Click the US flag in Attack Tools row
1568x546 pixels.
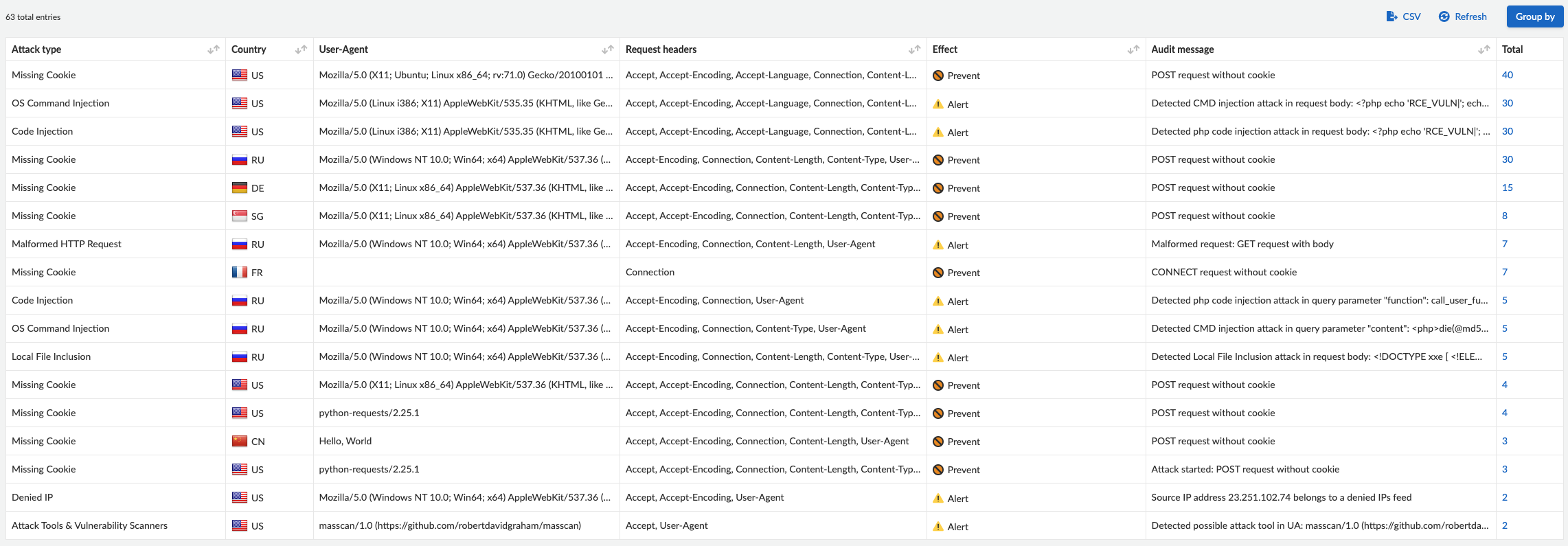click(240, 526)
